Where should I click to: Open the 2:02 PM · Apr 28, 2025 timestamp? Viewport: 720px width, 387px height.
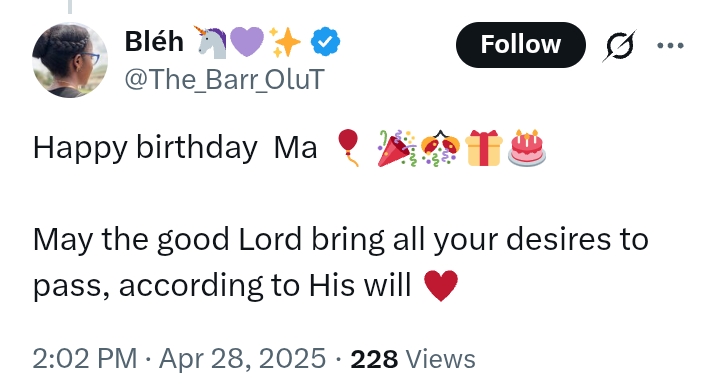point(179,359)
